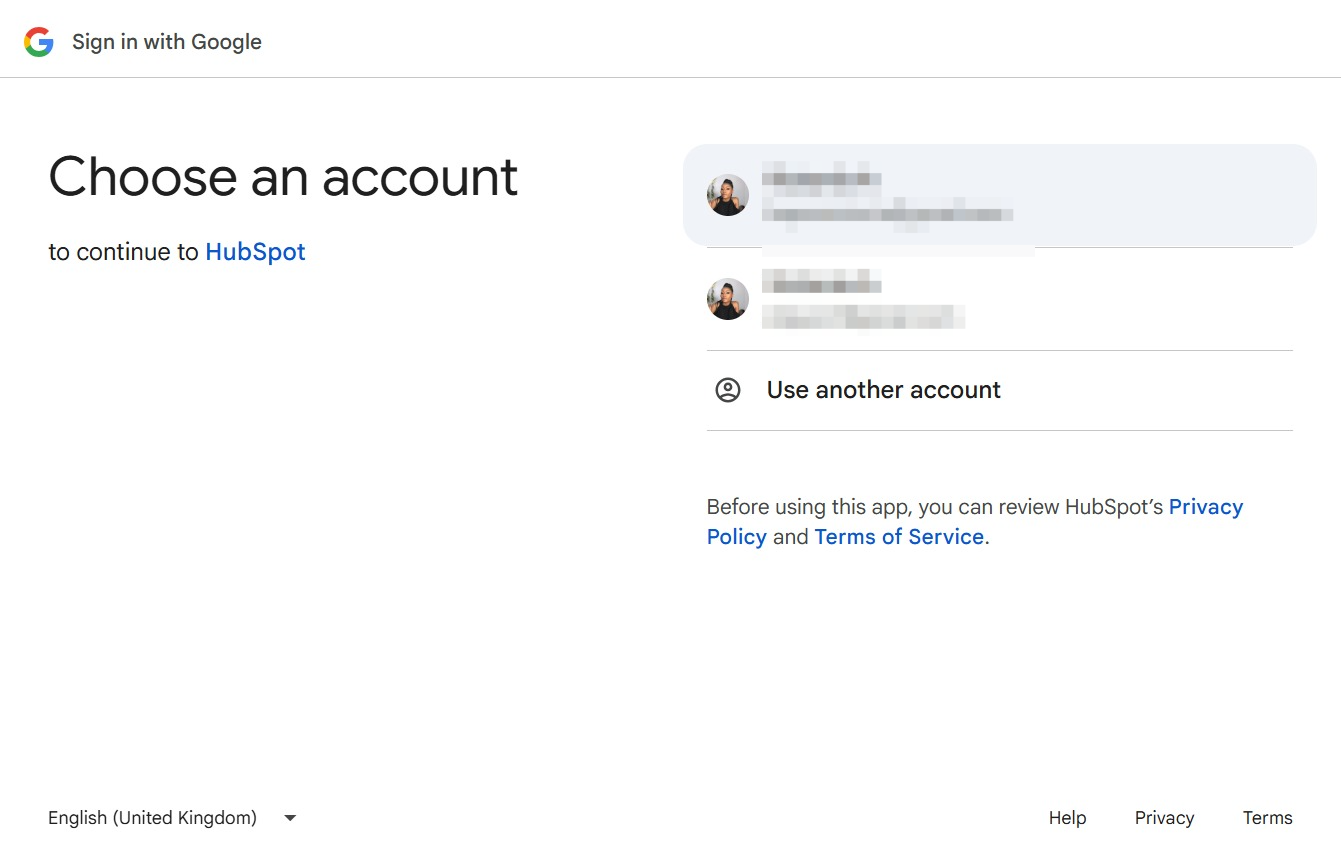This screenshot has height=866, width=1341.
Task: Click the Help footer link
Action: pos(1067,818)
